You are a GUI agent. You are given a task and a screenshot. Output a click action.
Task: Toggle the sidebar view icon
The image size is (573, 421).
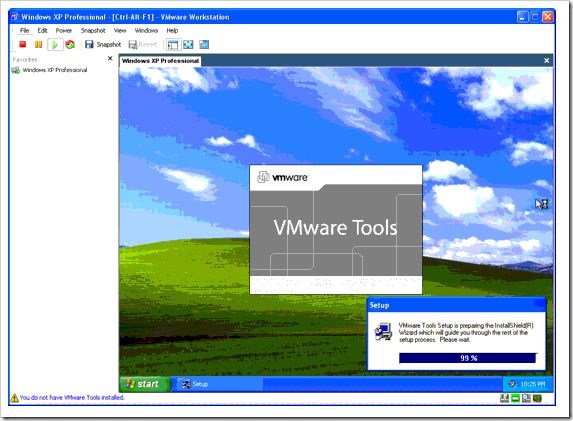173,45
